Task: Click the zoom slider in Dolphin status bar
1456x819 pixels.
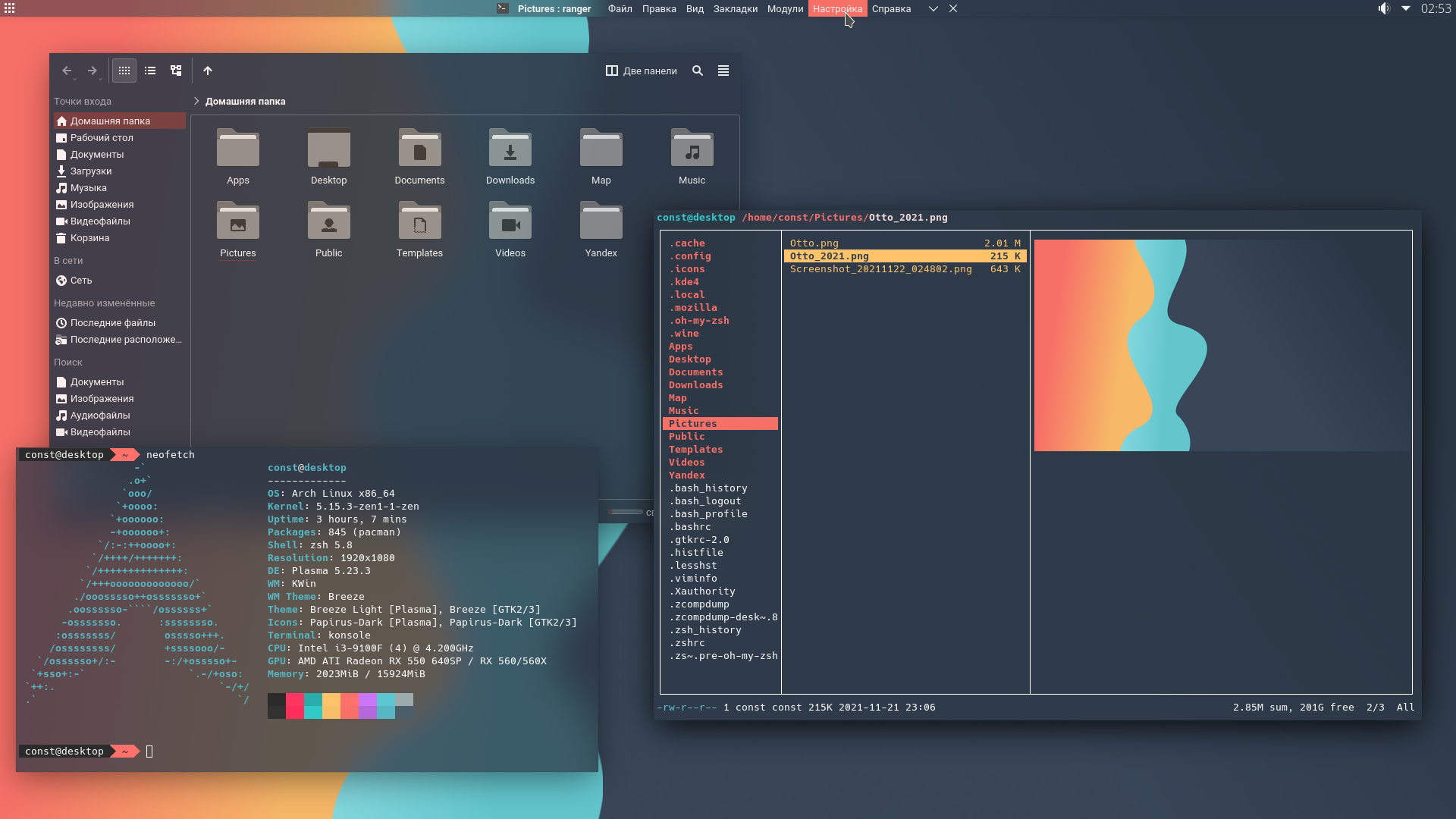Action: [626, 512]
